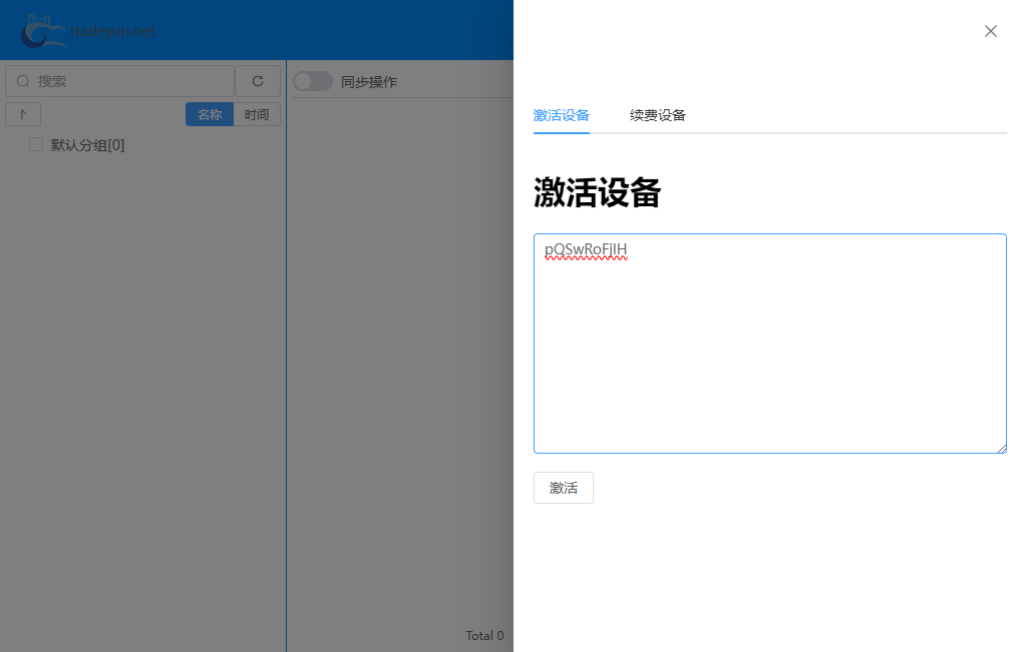Screen dimensions: 1026x652
Task: Click the refresh icon beside search box
Action: [258, 81]
